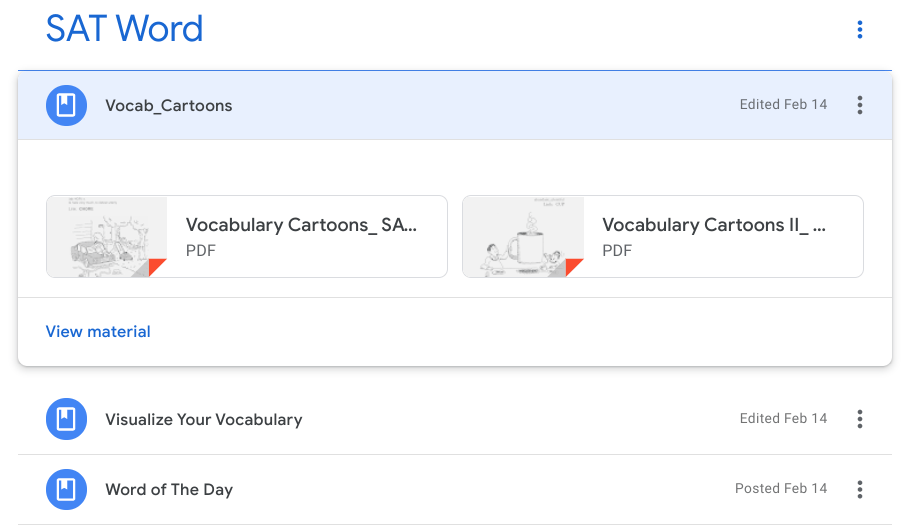
Task: Open more options for Visualize Your Vocabulary
Action: pyautogui.click(x=860, y=419)
